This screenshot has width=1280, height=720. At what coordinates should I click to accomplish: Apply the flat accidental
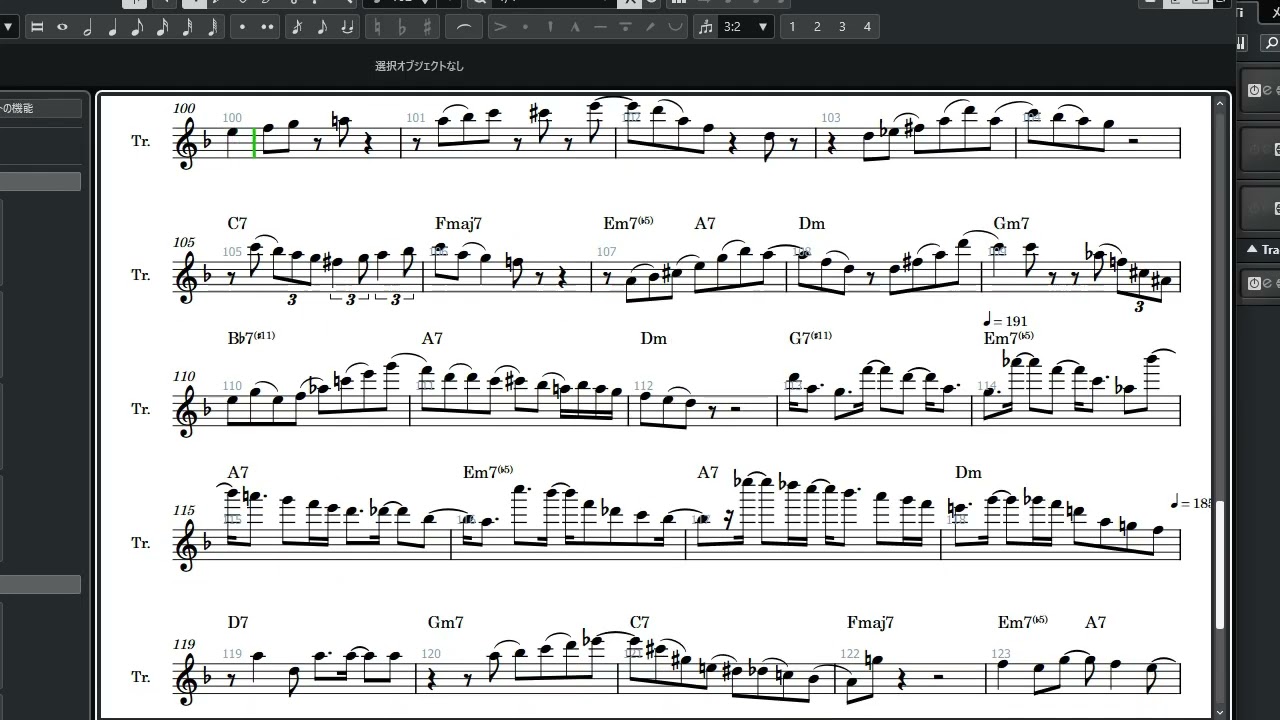pos(402,27)
